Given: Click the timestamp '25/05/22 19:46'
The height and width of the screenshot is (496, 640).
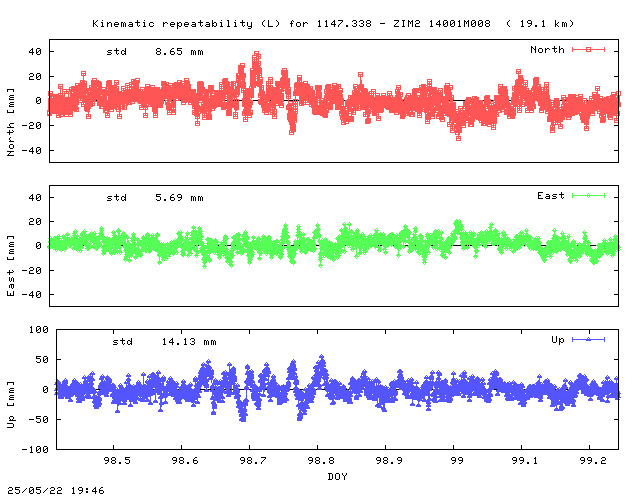Looking at the screenshot, I should pos(56,490).
